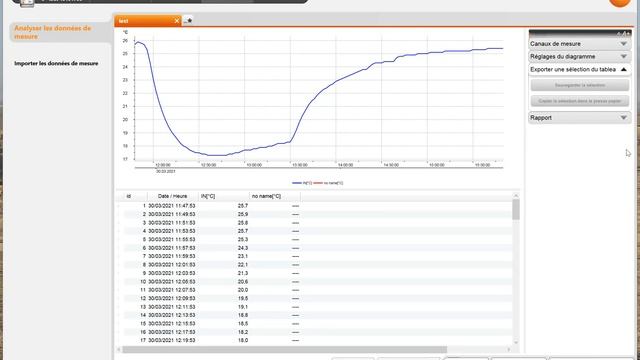Click the '20.0' value in row 11
The width and height of the screenshot is (640, 360).
pos(243,290)
